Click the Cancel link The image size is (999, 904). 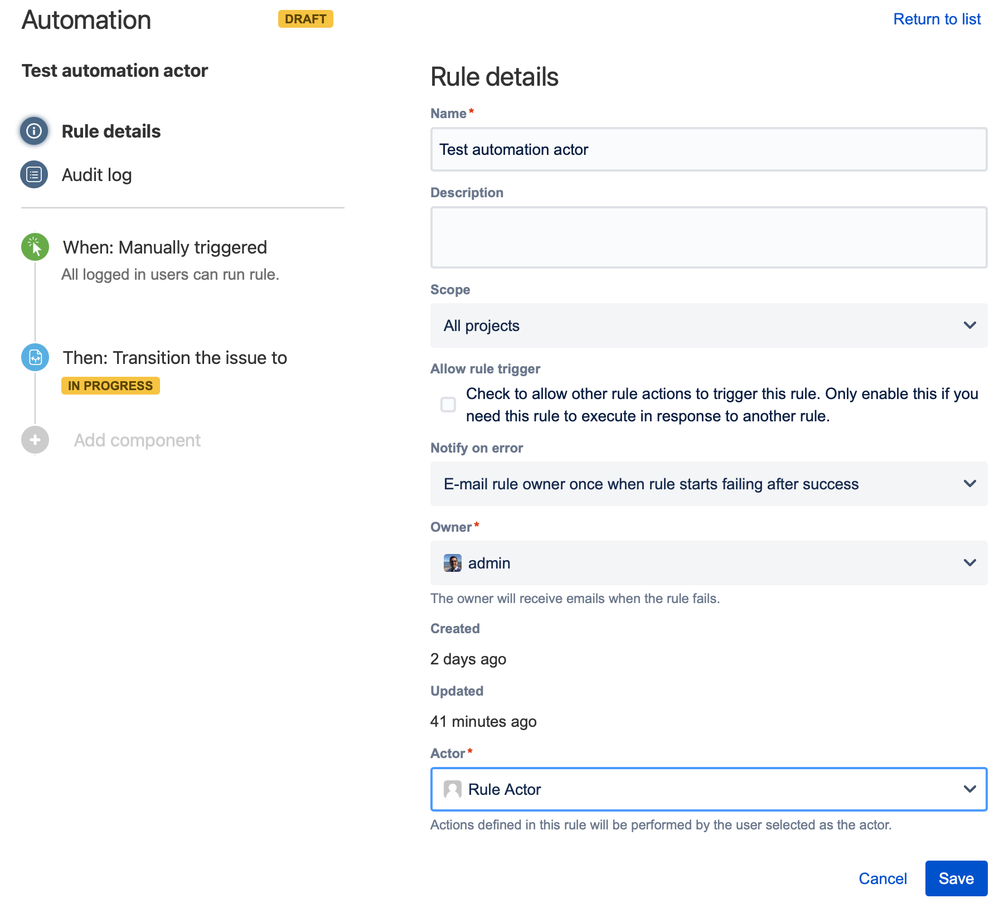coord(883,878)
